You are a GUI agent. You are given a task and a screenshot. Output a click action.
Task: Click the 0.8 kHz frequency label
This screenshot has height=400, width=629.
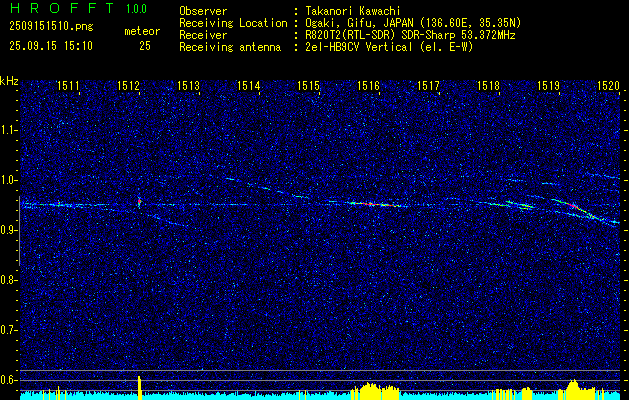point(8,280)
